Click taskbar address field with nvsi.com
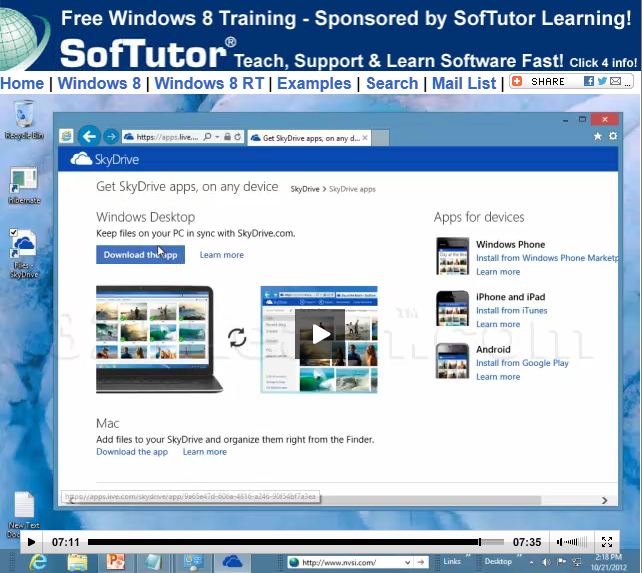This screenshot has width=642, height=573. click(346, 562)
